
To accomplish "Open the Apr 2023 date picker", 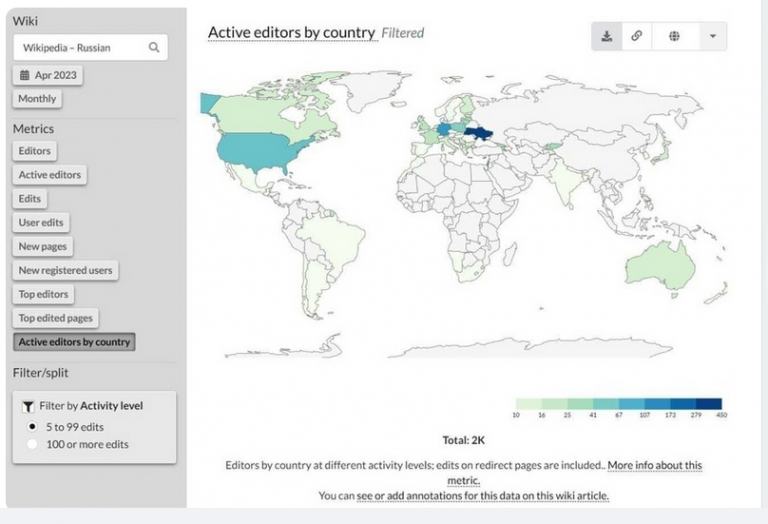I will 48,75.
